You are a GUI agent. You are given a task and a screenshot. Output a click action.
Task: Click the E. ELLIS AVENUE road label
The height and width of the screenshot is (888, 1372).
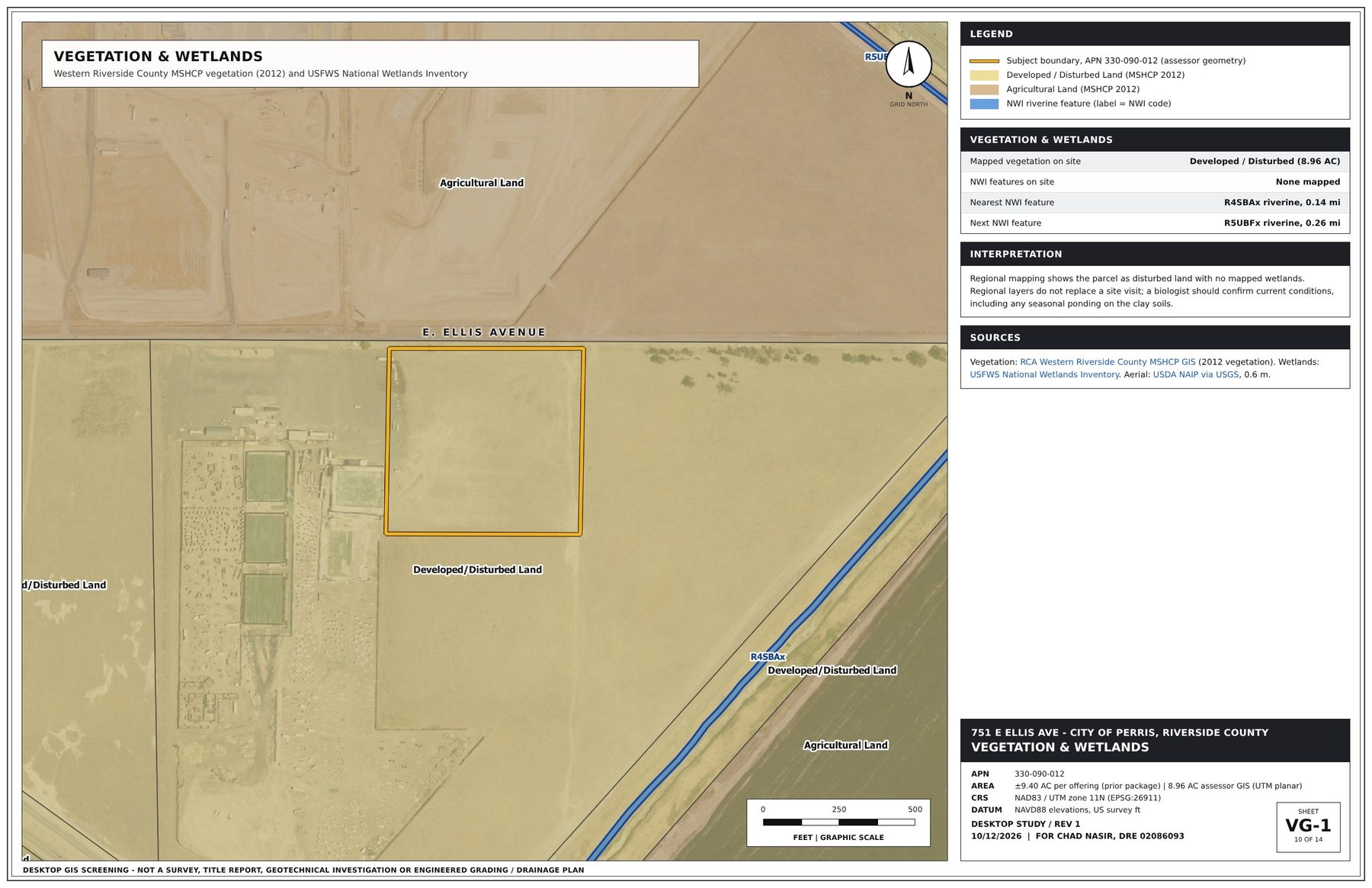click(x=484, y=332)
